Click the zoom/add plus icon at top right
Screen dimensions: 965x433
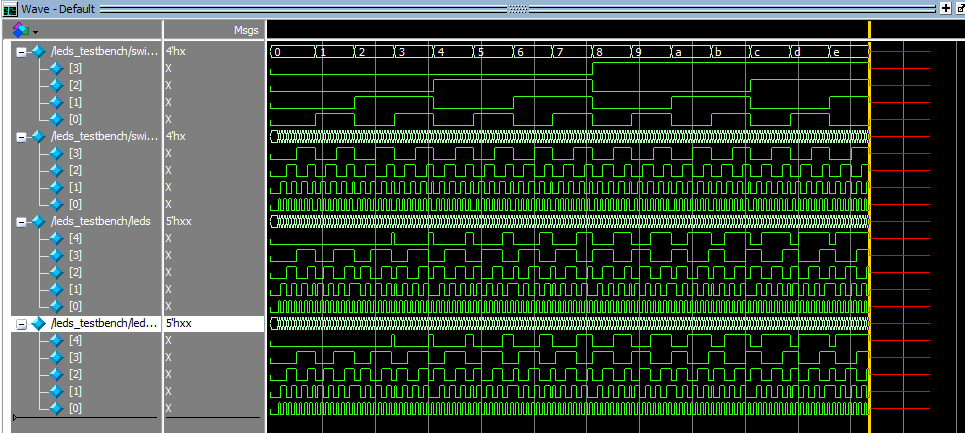[x=945, y=8]
